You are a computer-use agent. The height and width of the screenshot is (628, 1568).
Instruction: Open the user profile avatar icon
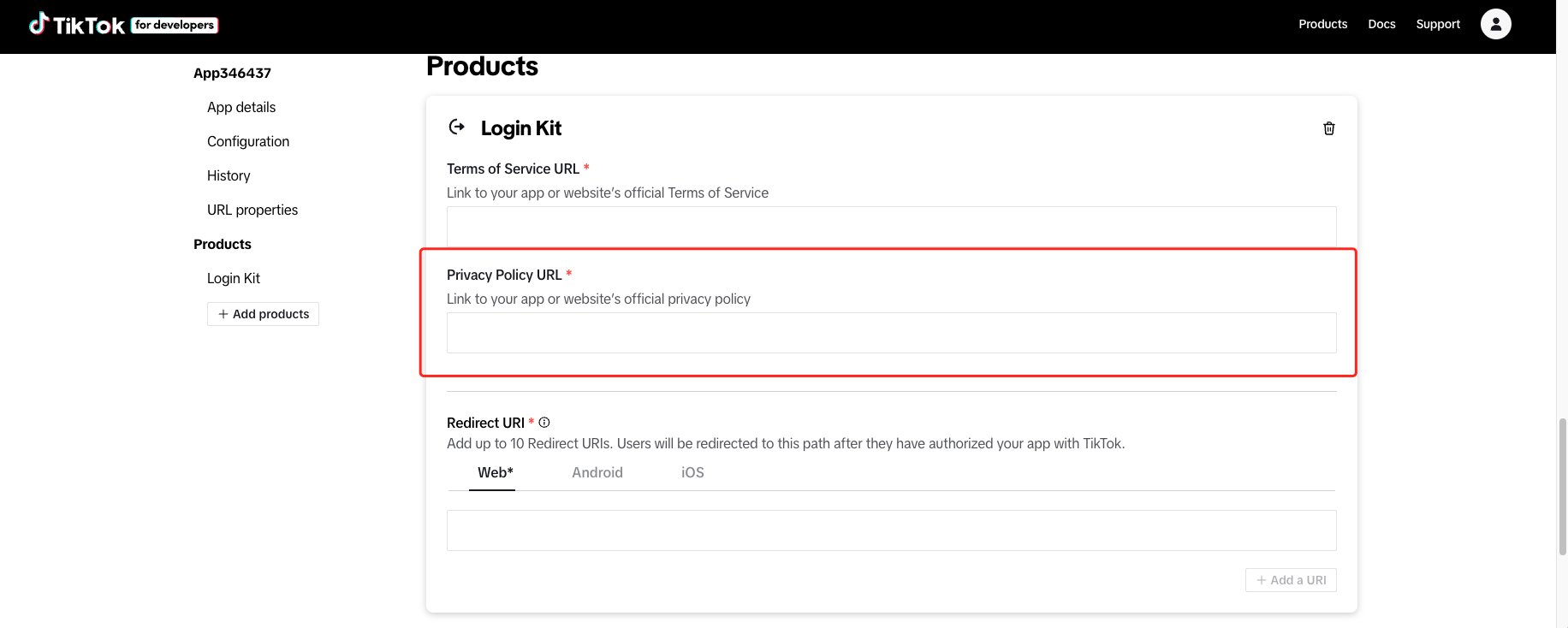click(1495, 24)
